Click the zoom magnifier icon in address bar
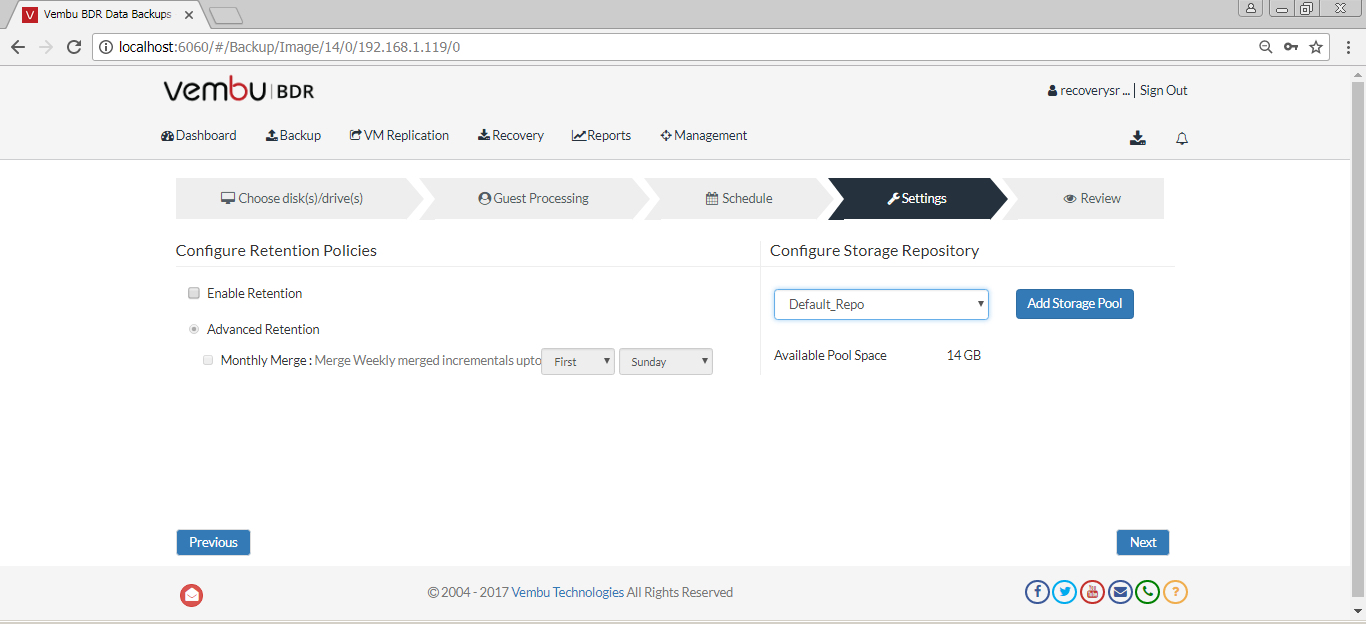Screen dimensions: 1366x624 coord(1266,47)
